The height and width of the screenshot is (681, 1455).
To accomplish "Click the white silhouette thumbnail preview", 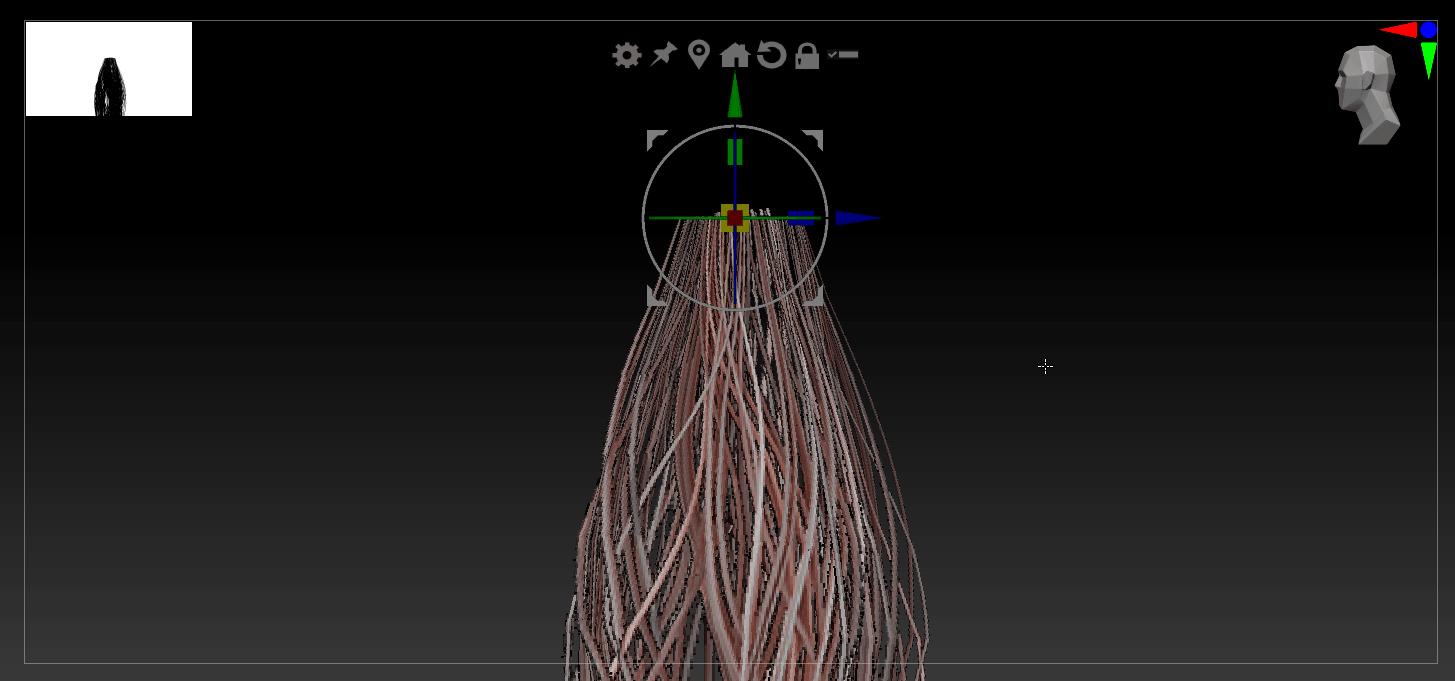I will pos(109,69).
